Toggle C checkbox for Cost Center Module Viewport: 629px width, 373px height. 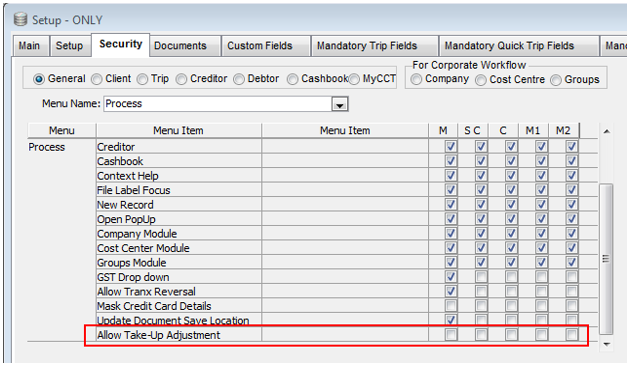[511, 247]
